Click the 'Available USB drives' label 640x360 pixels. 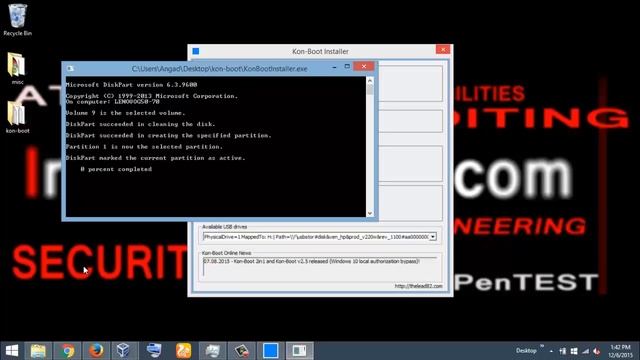coord(224,227)
